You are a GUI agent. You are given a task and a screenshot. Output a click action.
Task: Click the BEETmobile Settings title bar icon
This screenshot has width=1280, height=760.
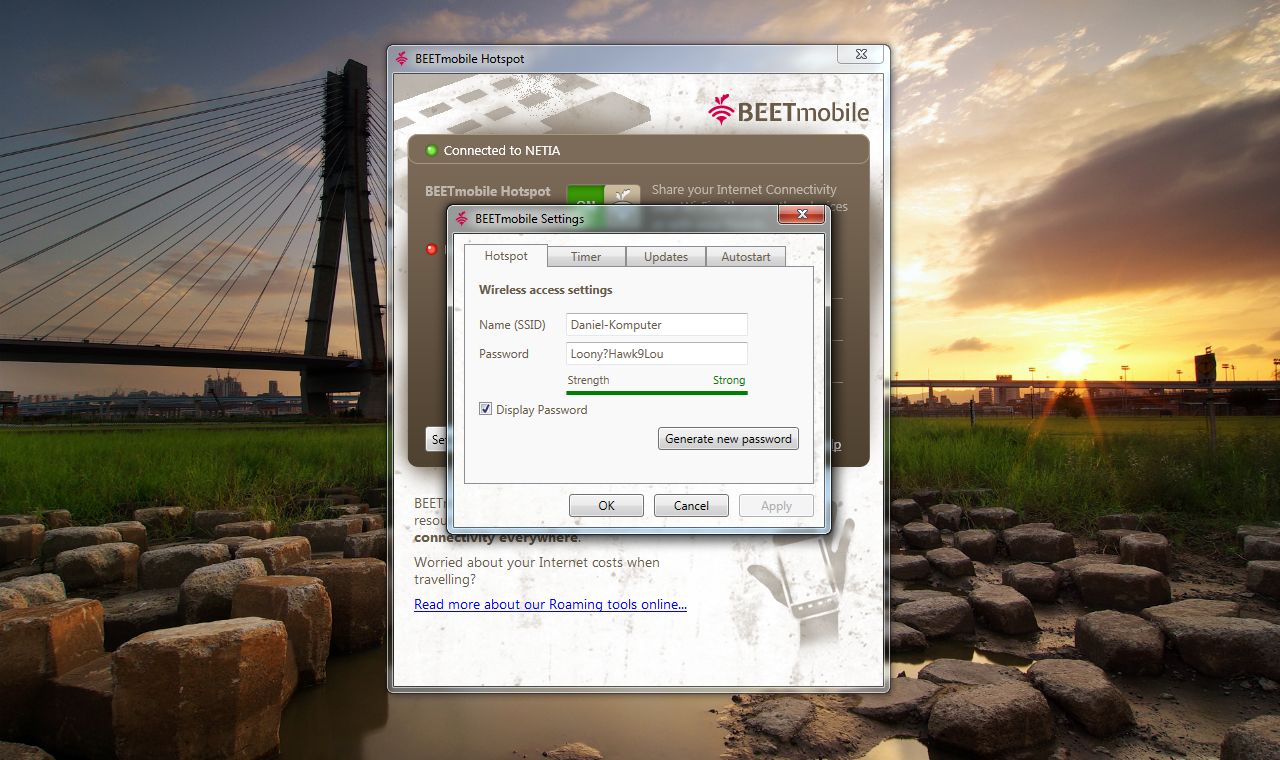pos(462,218)
